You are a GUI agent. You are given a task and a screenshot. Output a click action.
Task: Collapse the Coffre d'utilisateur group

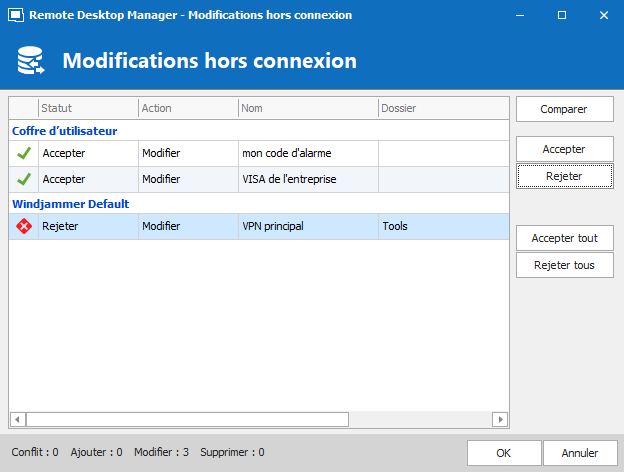click(65, 131)
